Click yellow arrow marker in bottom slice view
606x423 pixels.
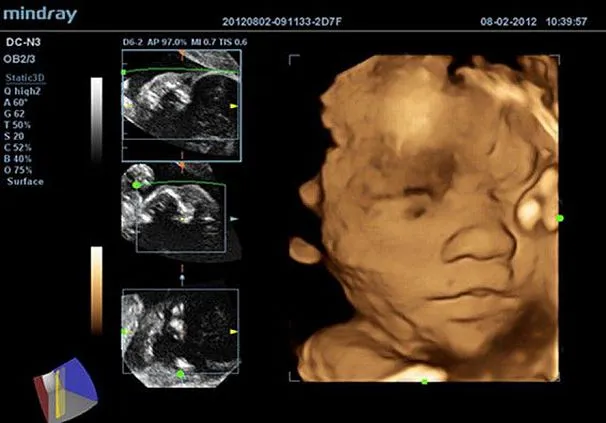tap(234, 331)
